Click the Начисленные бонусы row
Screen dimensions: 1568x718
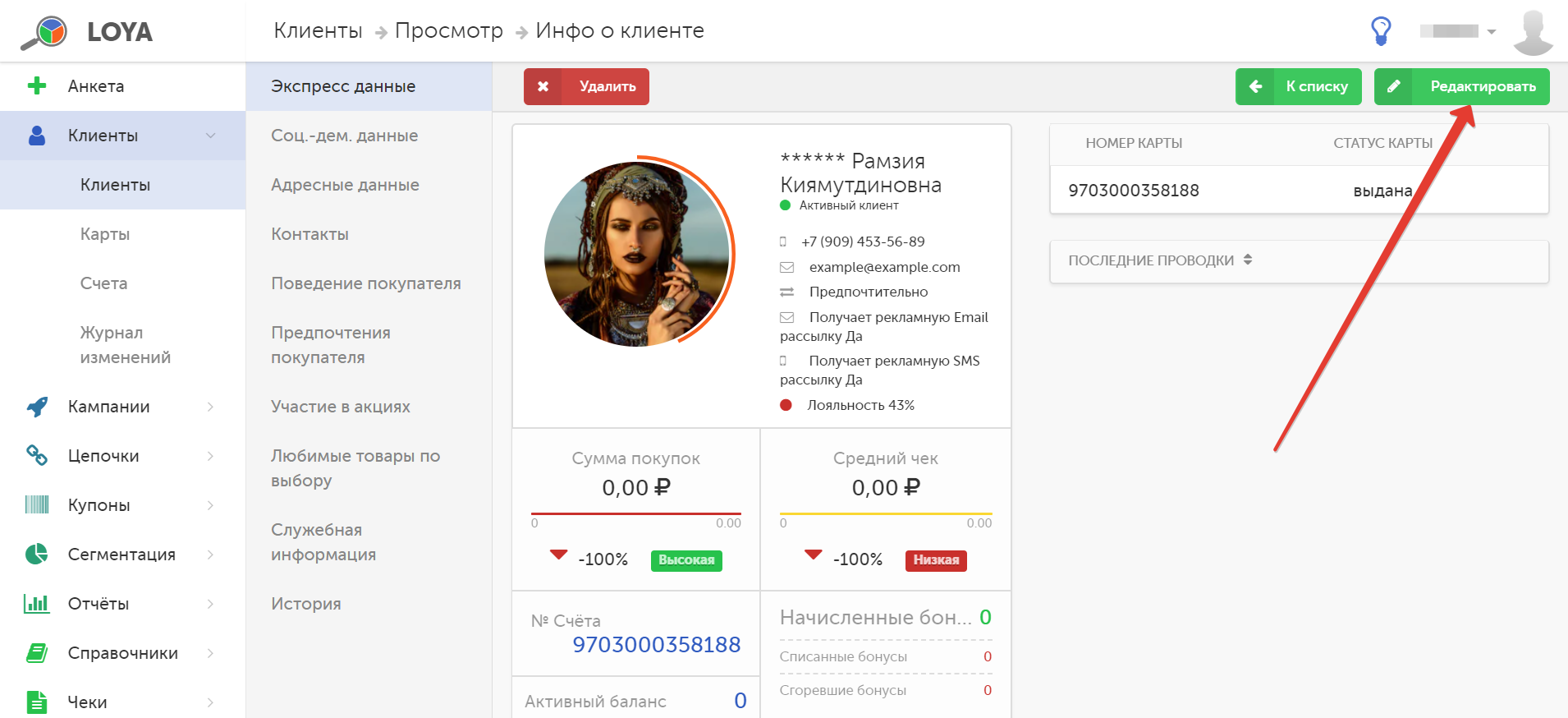pos(886,617)
